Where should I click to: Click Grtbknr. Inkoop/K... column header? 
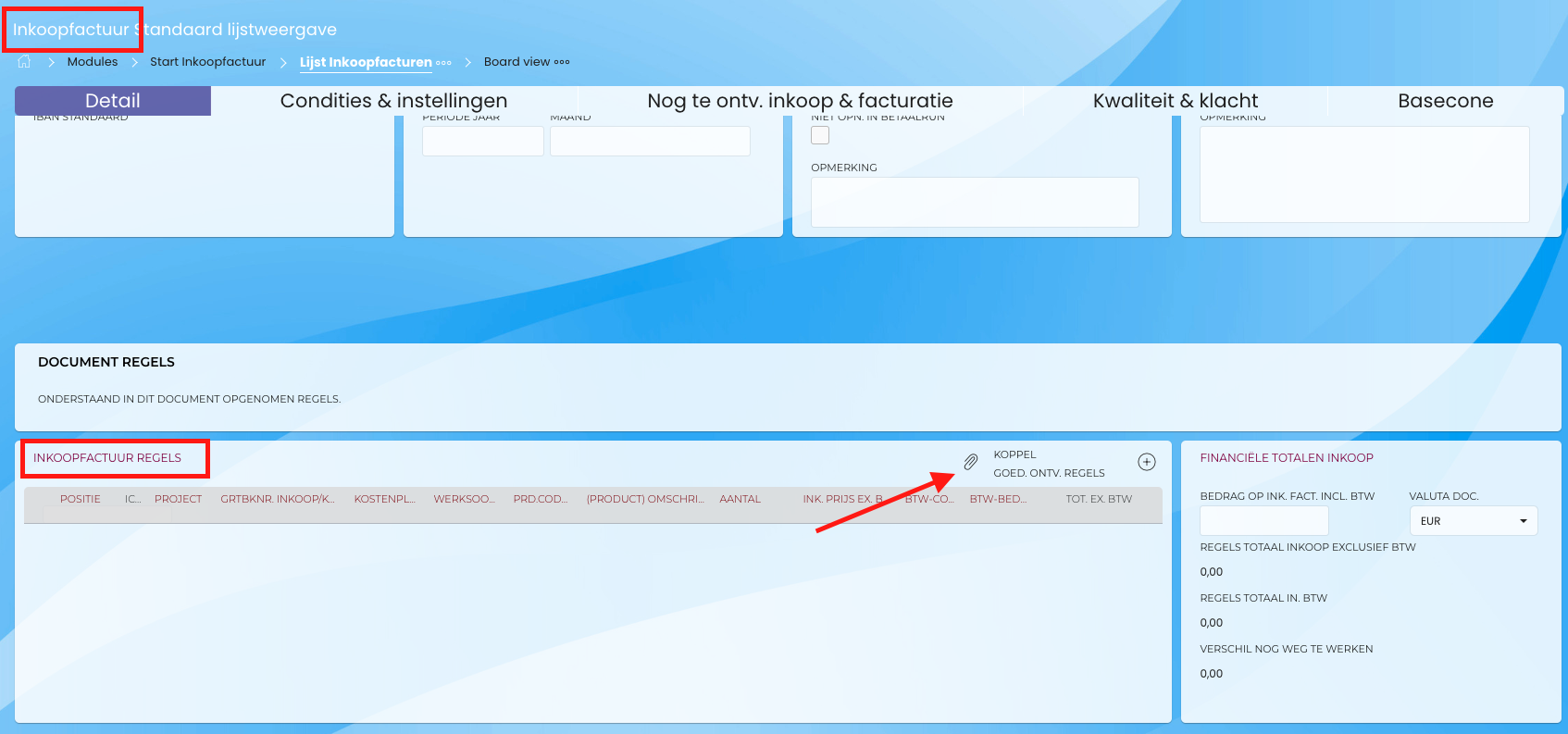(x=278, y=499)
